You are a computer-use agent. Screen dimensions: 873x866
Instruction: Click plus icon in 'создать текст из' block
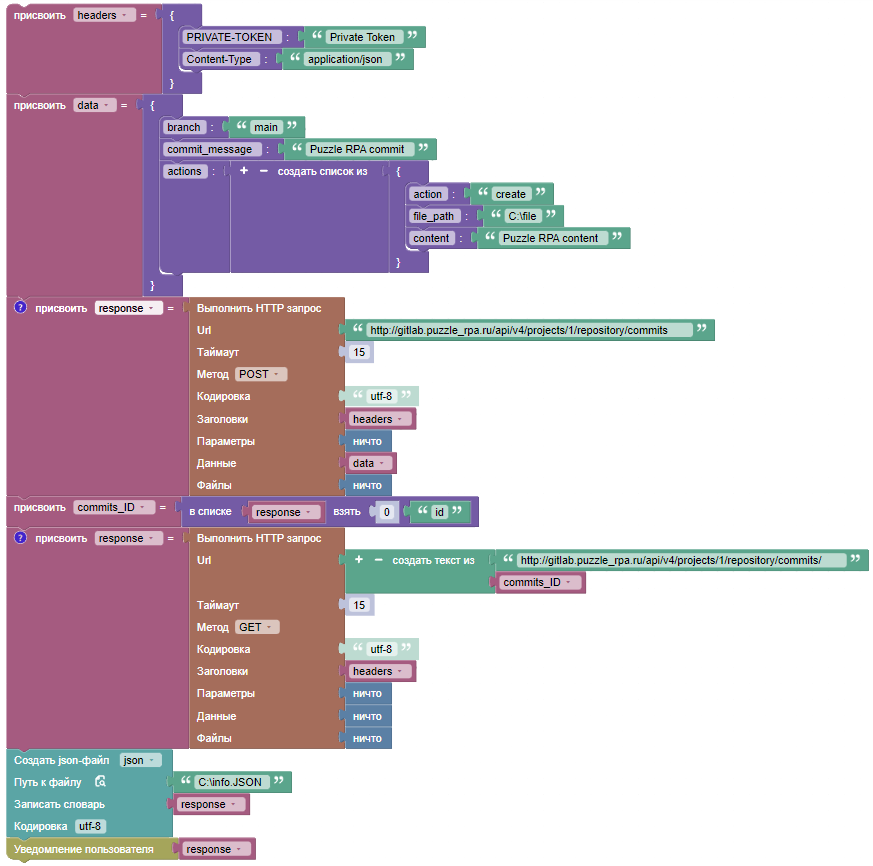point(359,559)
